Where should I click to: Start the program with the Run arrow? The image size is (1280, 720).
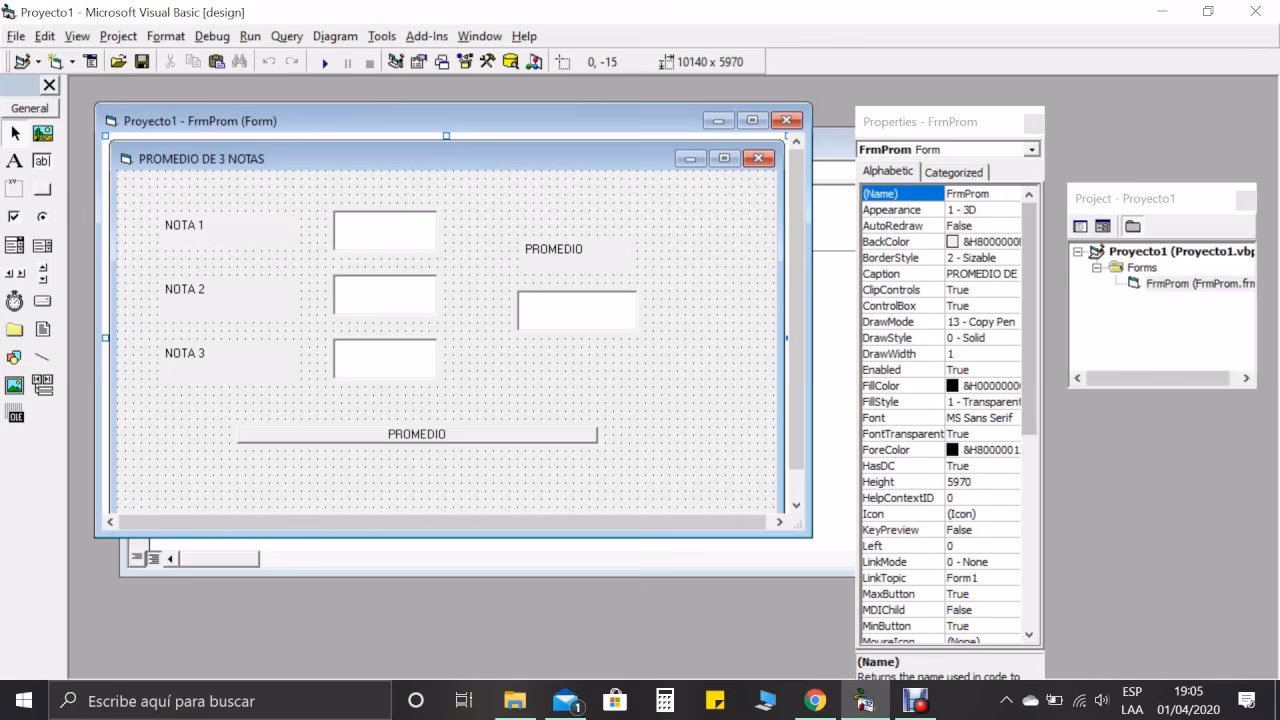tap(324, 63)
